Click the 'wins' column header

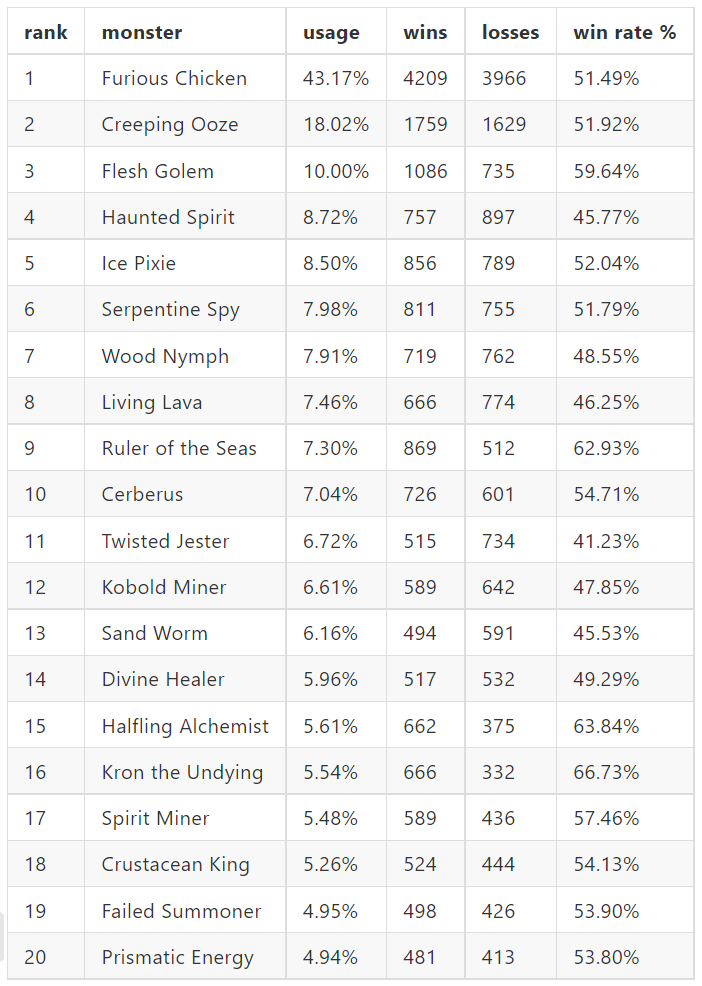(425, 32)
